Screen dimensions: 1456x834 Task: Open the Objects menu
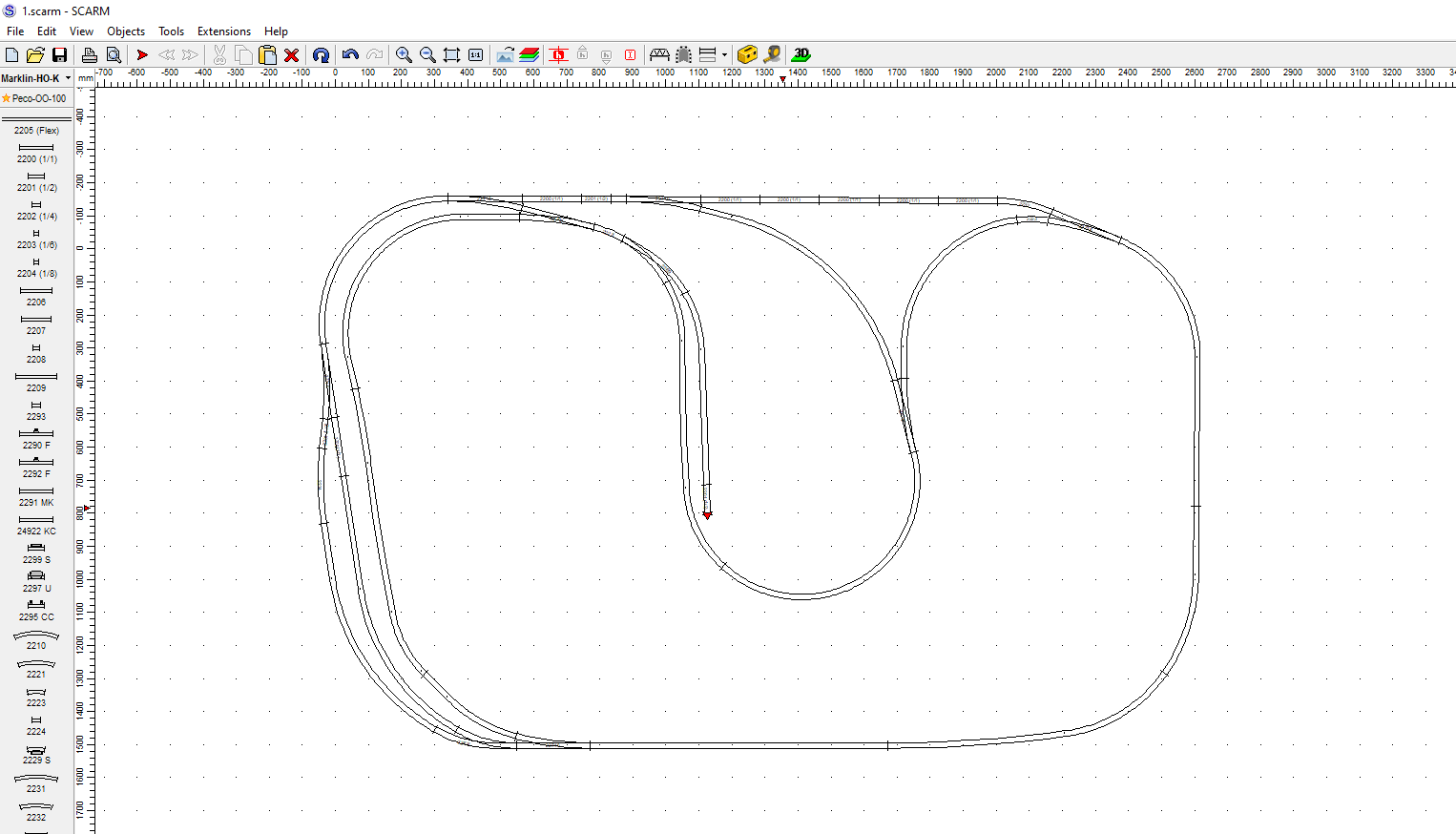[x=126, y=31]
